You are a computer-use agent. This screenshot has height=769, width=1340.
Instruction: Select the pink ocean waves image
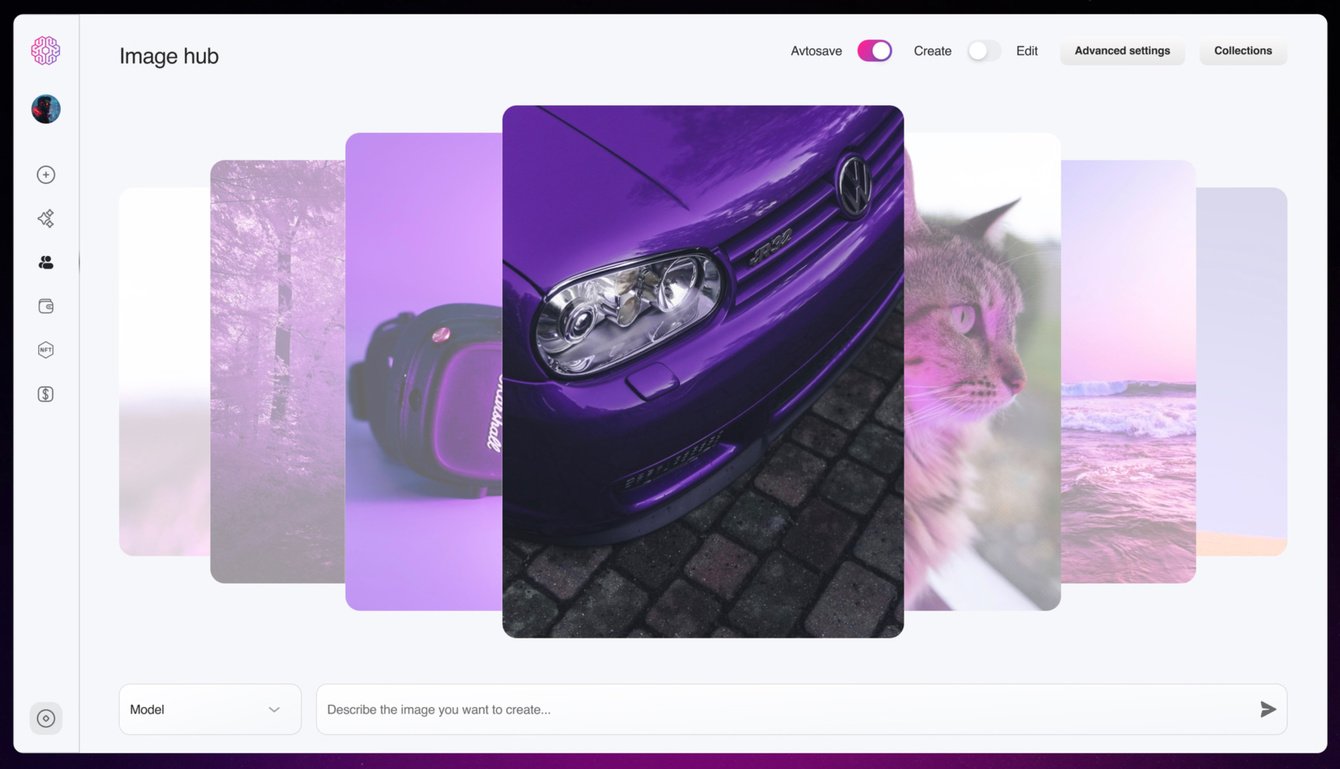pyautogui.click(x=1128, y=371)
